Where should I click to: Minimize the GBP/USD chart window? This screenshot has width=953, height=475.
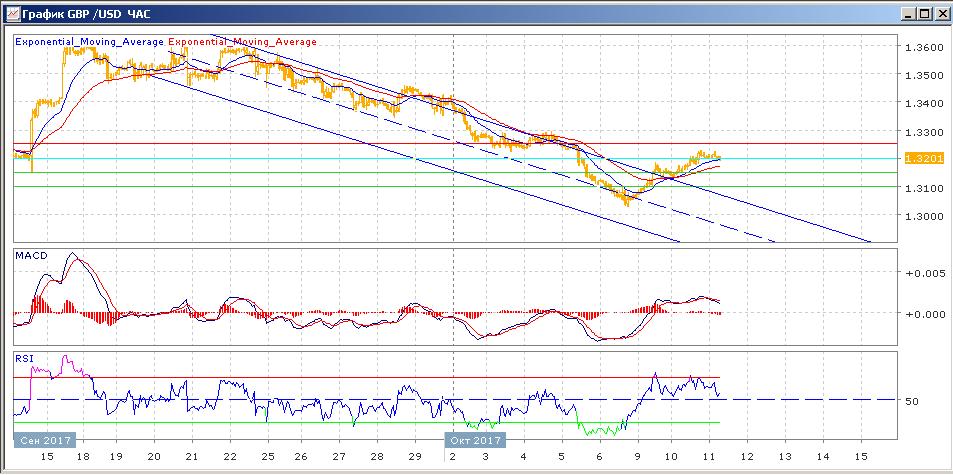pyautogui.click(x=906, y=14)
